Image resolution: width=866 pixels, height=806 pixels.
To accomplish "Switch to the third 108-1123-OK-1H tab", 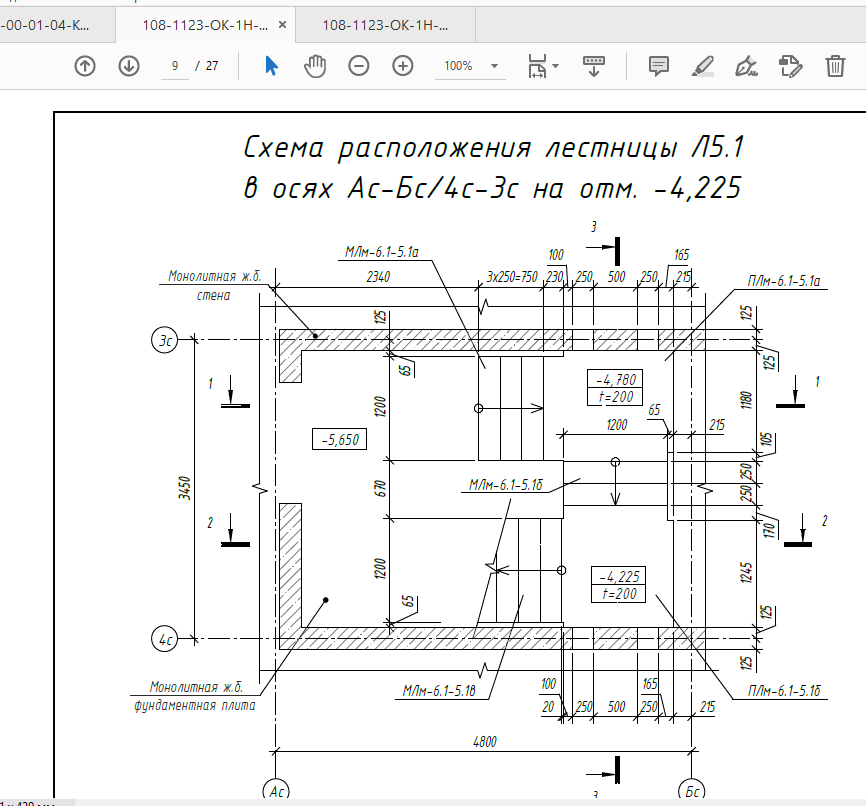I will click(x=385, y=25).
